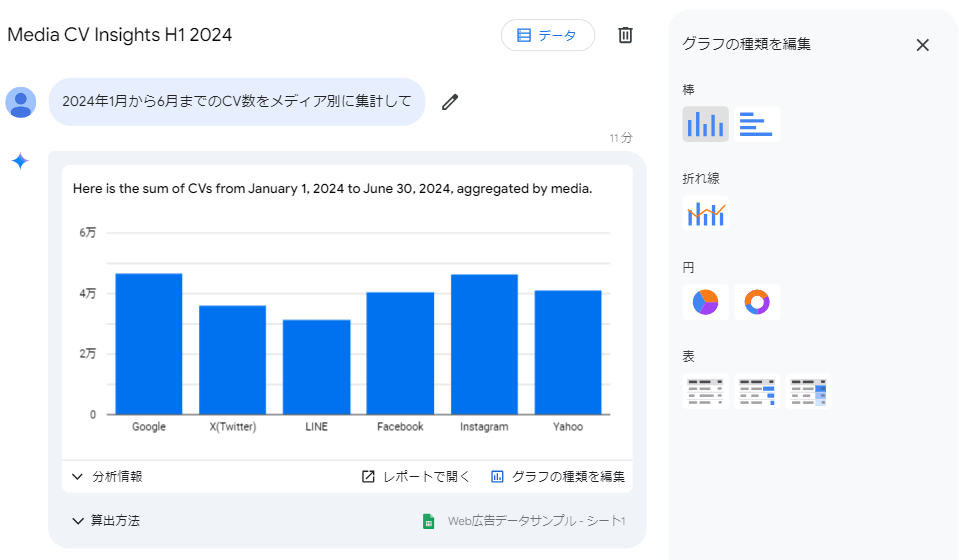Viewport: 959px width, 560px height.
Task: Select the vertical bar chart type
Action: 705,124
